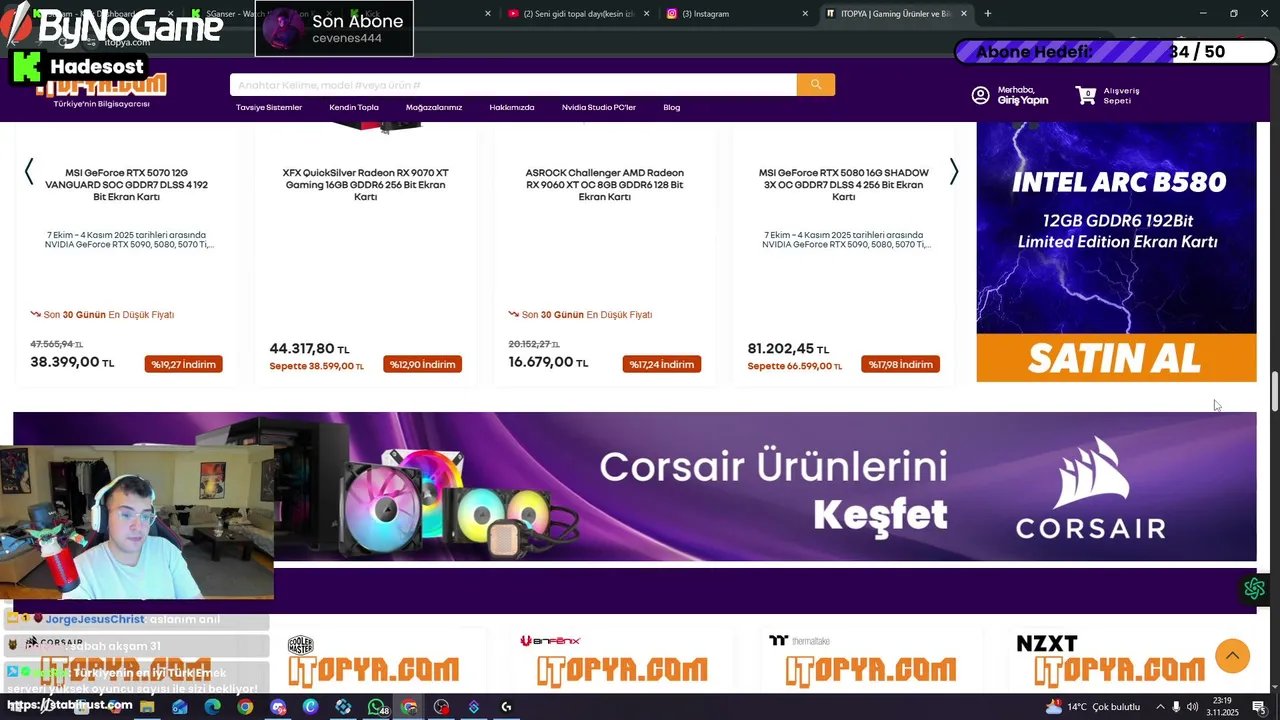Click the struck-through 47.565,94 TL price
The width and height of the screenshot is (1280, 720).
(x=57, y=344)
